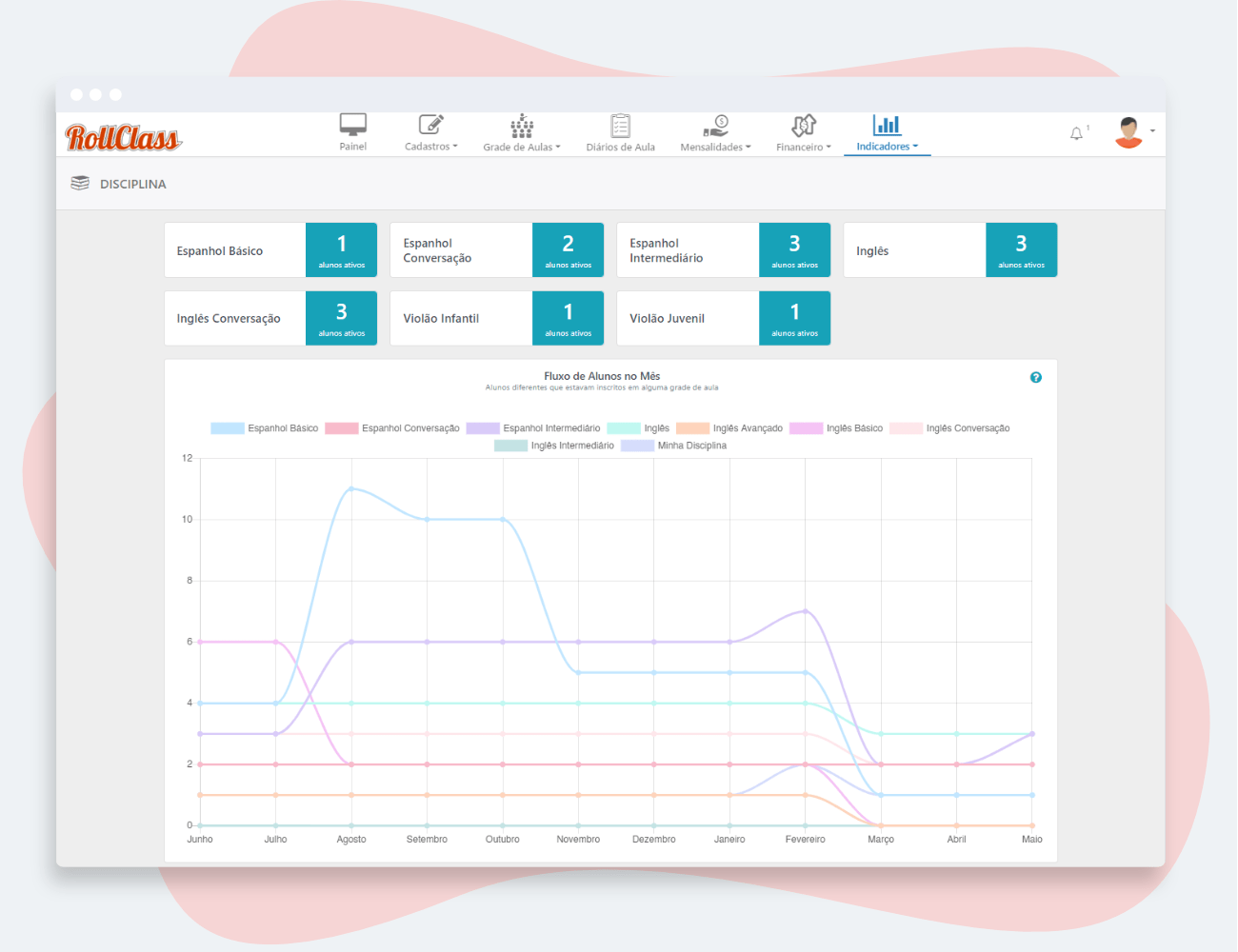Click the Disciplina books icon
1238x952 pixels.
80,183
